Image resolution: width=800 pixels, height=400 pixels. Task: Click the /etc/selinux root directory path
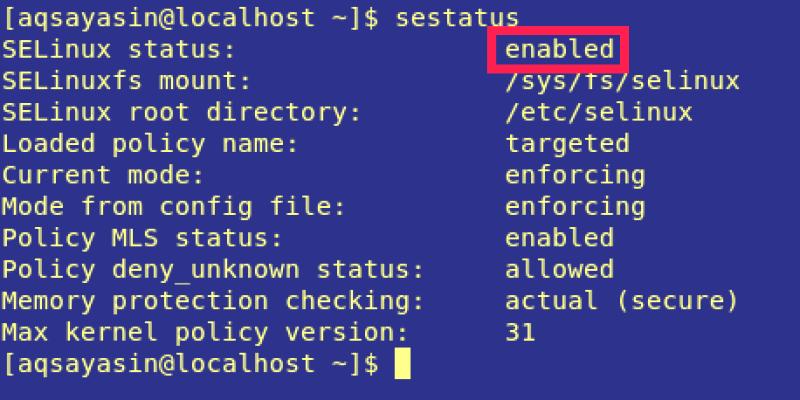598,112
